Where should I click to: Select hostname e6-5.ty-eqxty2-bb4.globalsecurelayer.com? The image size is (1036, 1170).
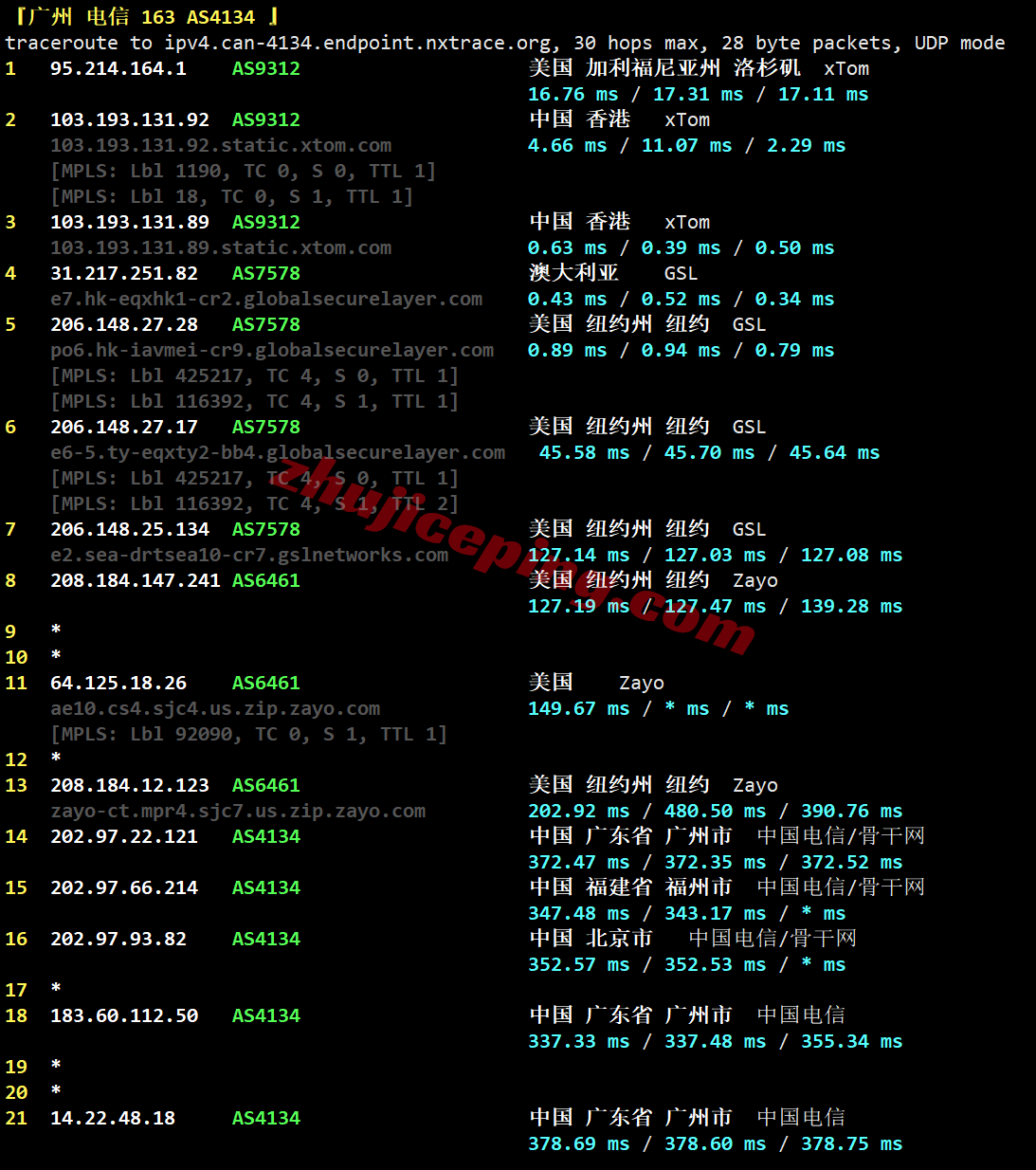pyautogui.click(x=278, y=452)
